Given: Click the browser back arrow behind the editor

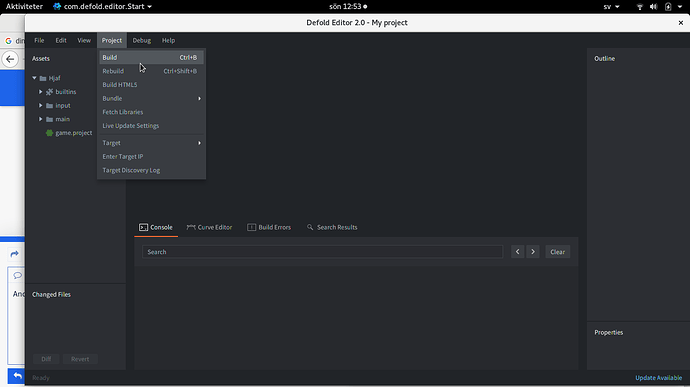Looking at the screenshot, I should [x=10, y=59].
